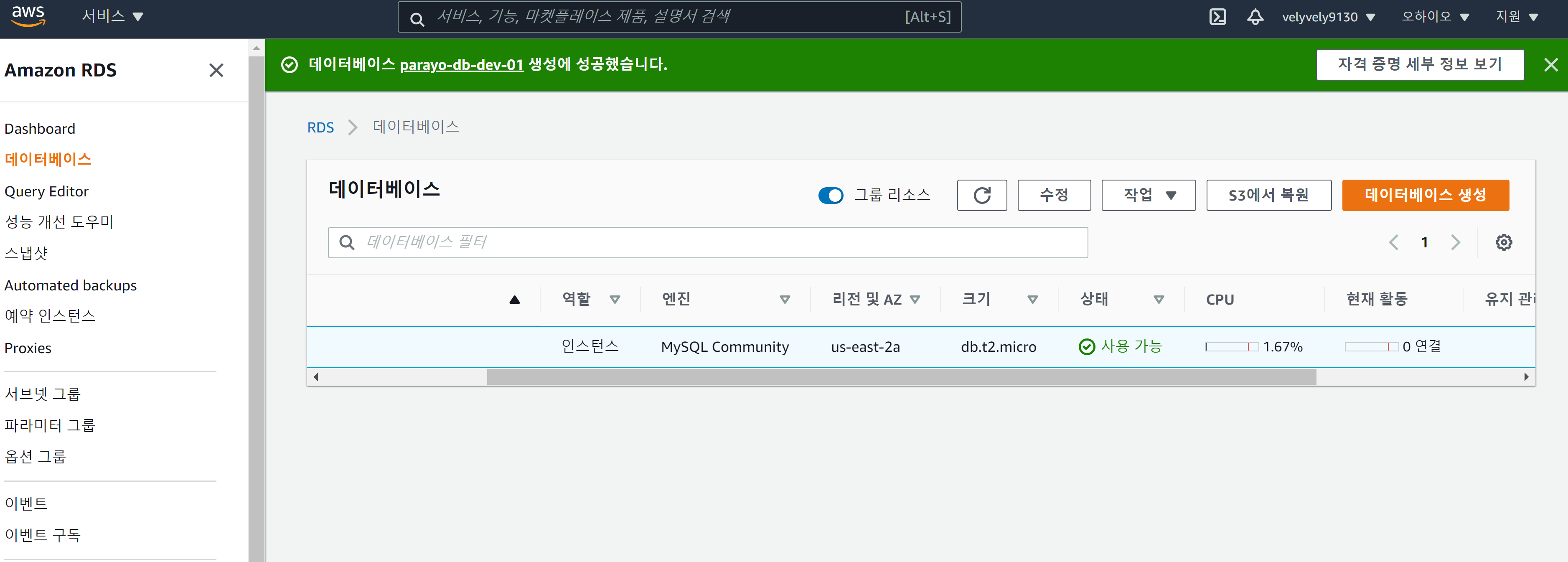Image resolution: width=1568 pixels, height=562 pixels.
Task: Click the 데이터베이스 필터 search field
Action: point(708,242)
